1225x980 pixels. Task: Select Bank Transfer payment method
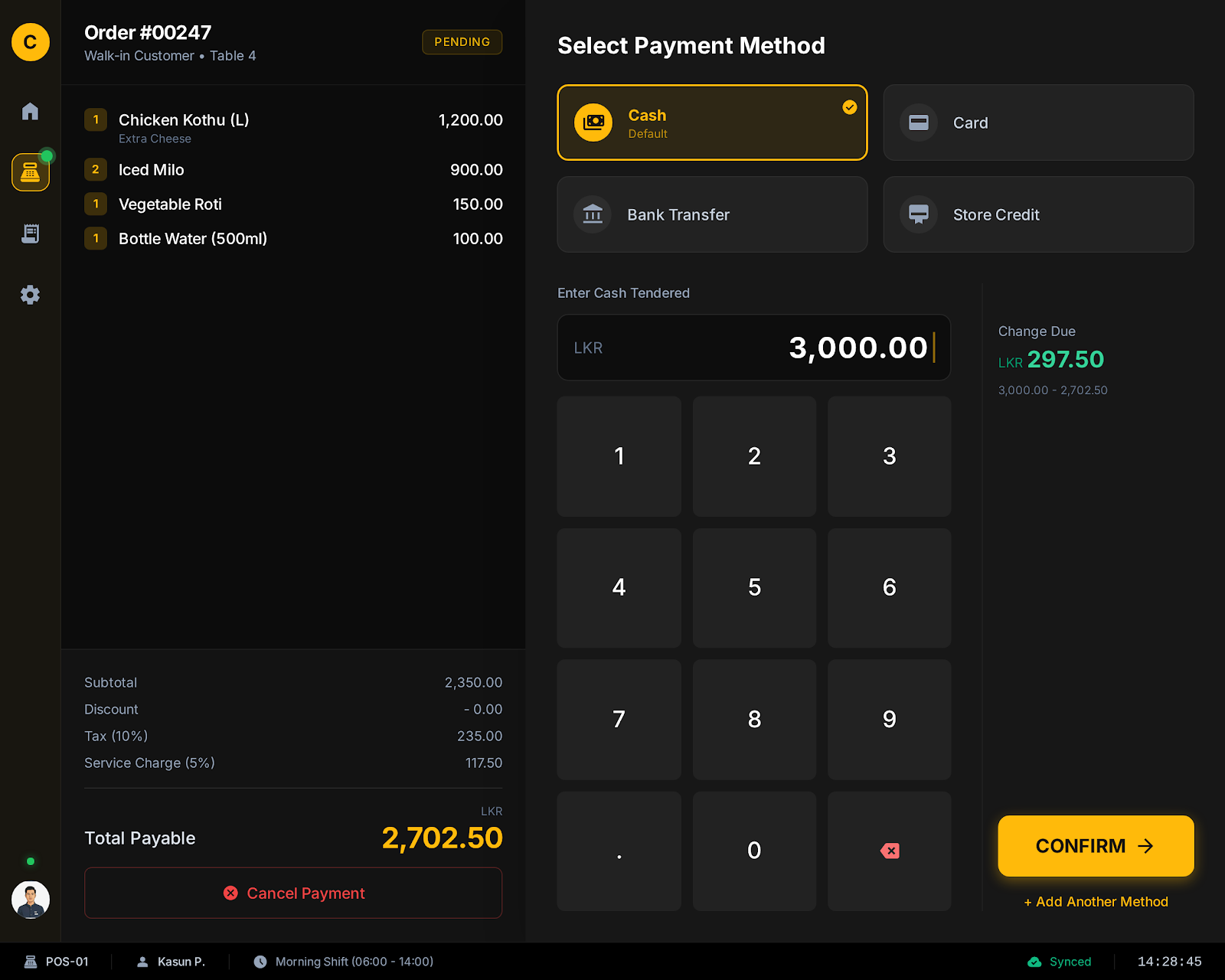(x=711, y=214)
